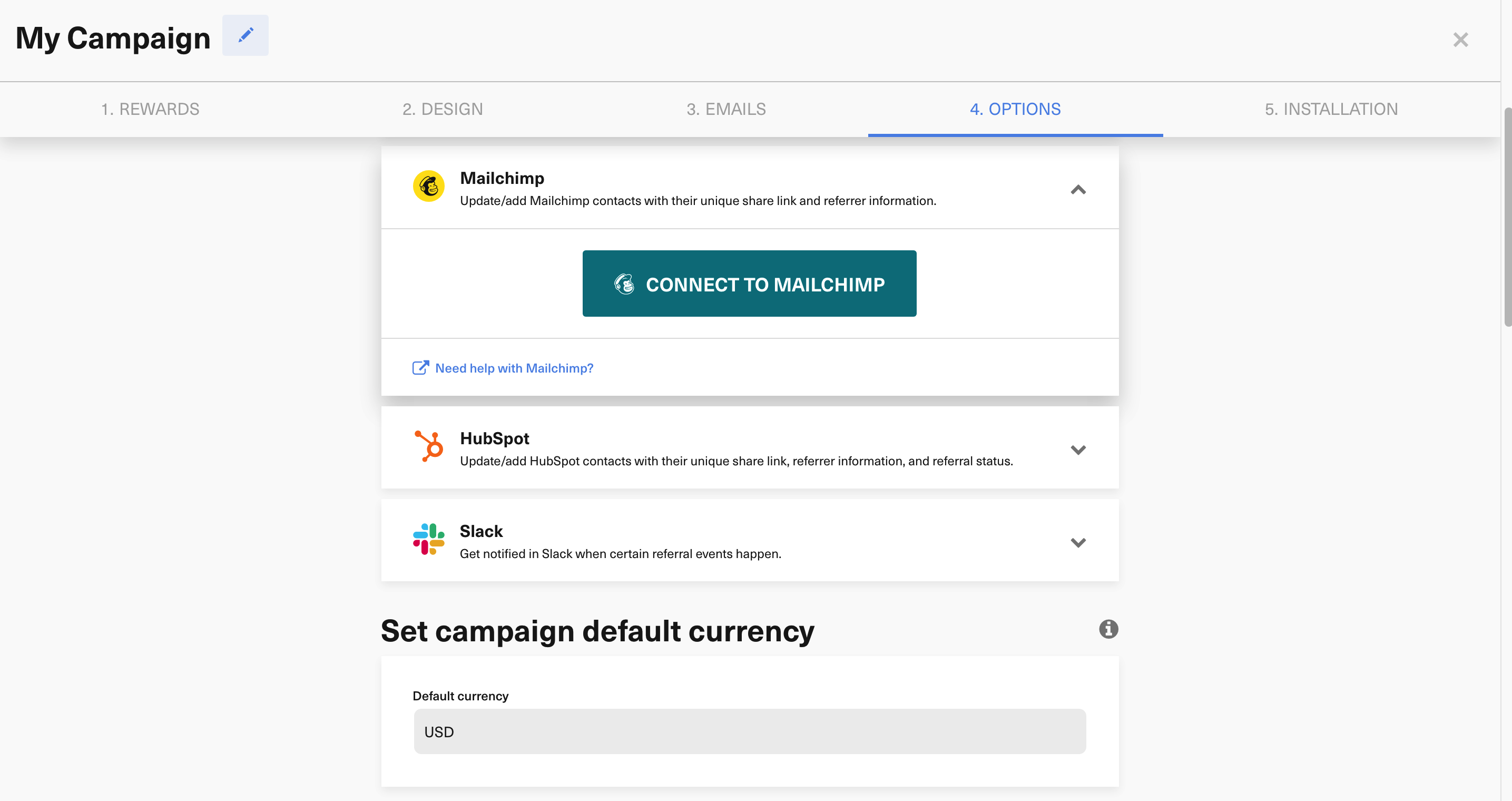Click the Connect to Mailchimp button

point(749,284)
